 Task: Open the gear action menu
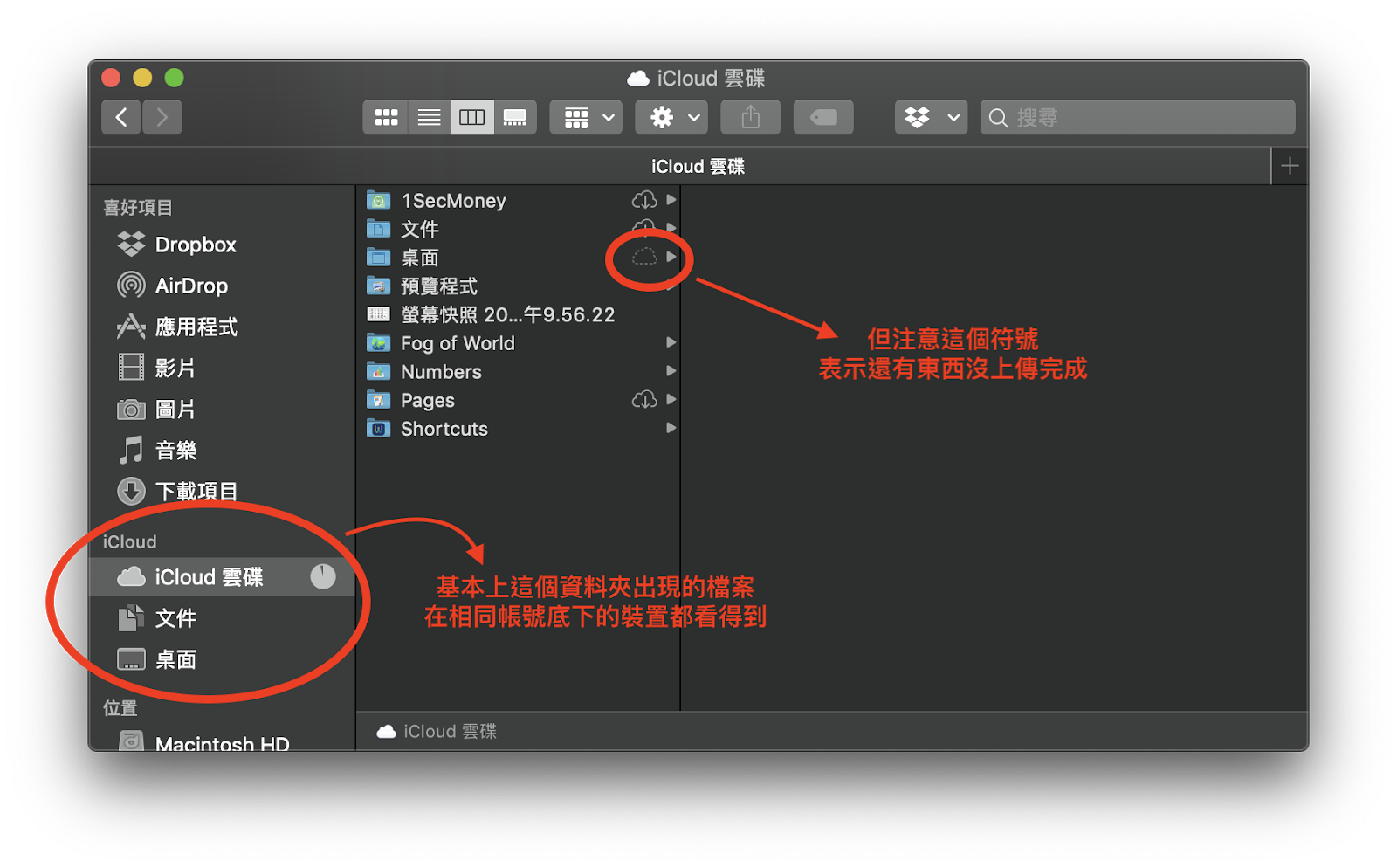(671, 117)
